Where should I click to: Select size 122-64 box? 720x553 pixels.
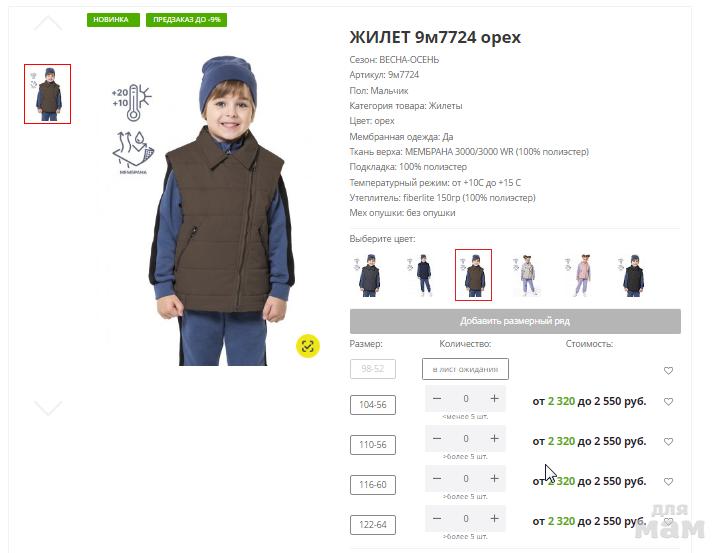coord(372,525)
